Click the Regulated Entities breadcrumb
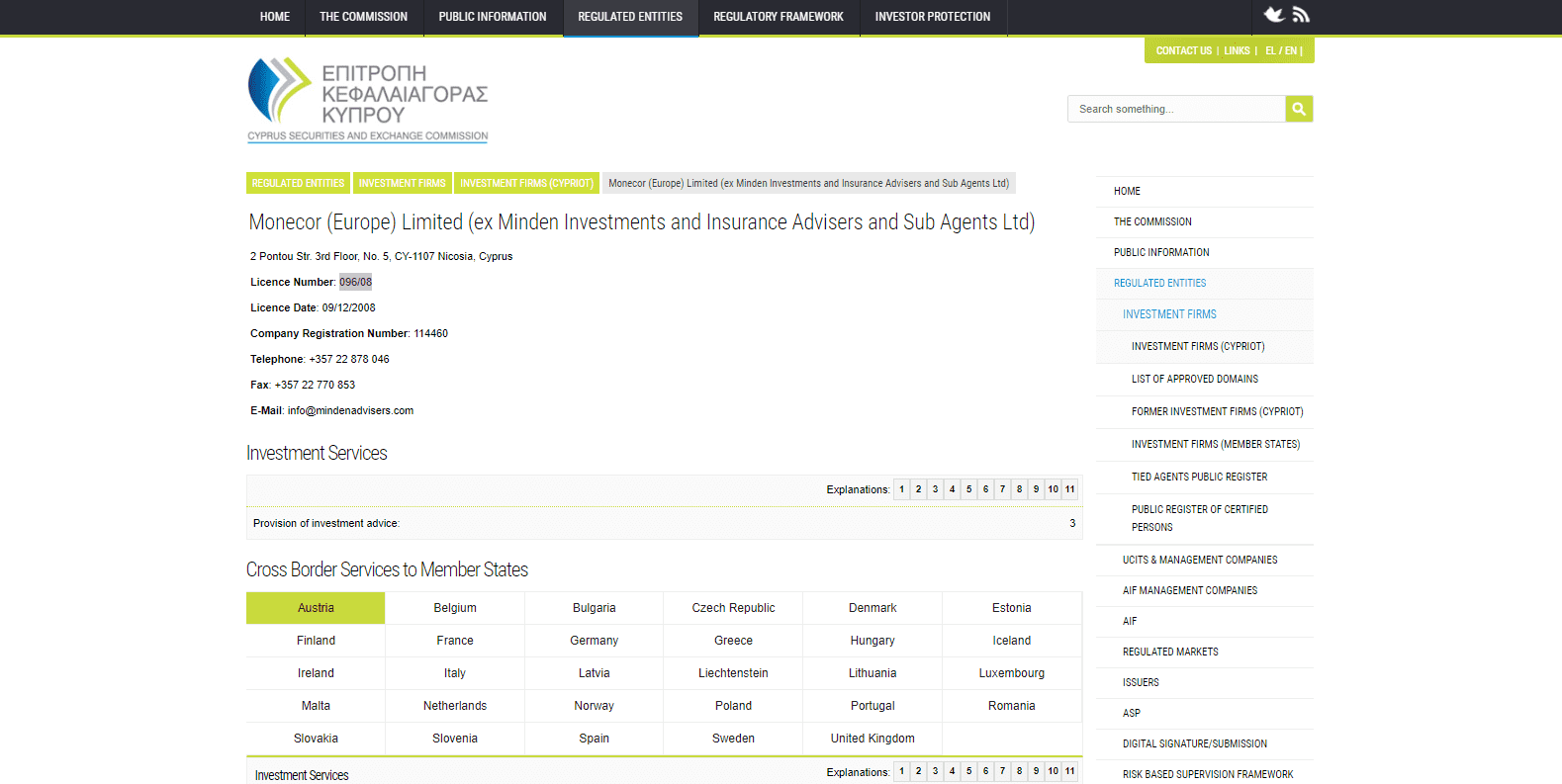1562x784 pixels. [x=298, y=183]
